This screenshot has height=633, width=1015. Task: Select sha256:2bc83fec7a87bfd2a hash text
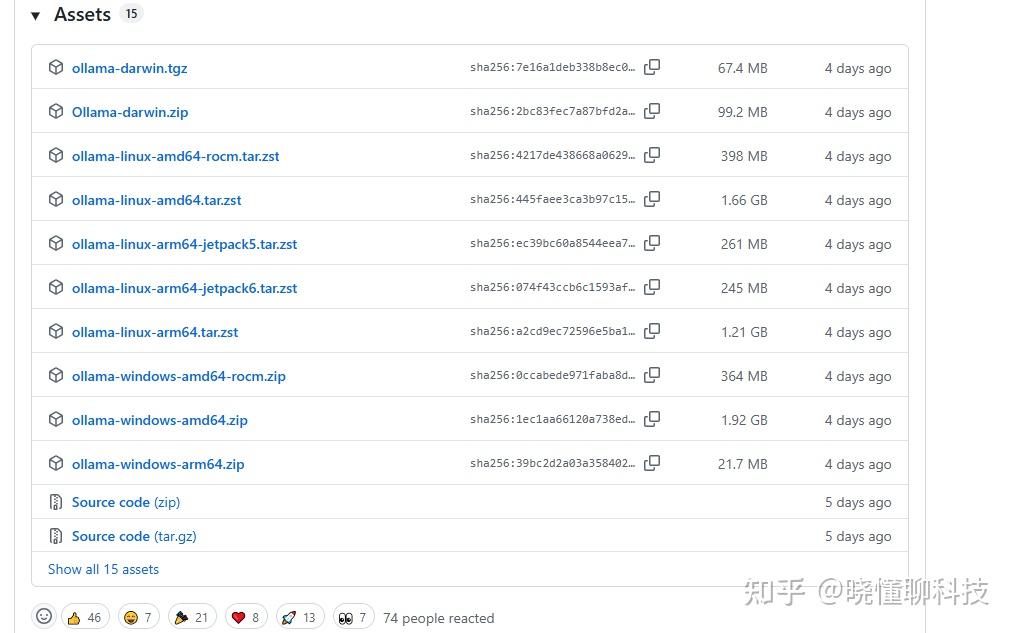tap(552, 111)
